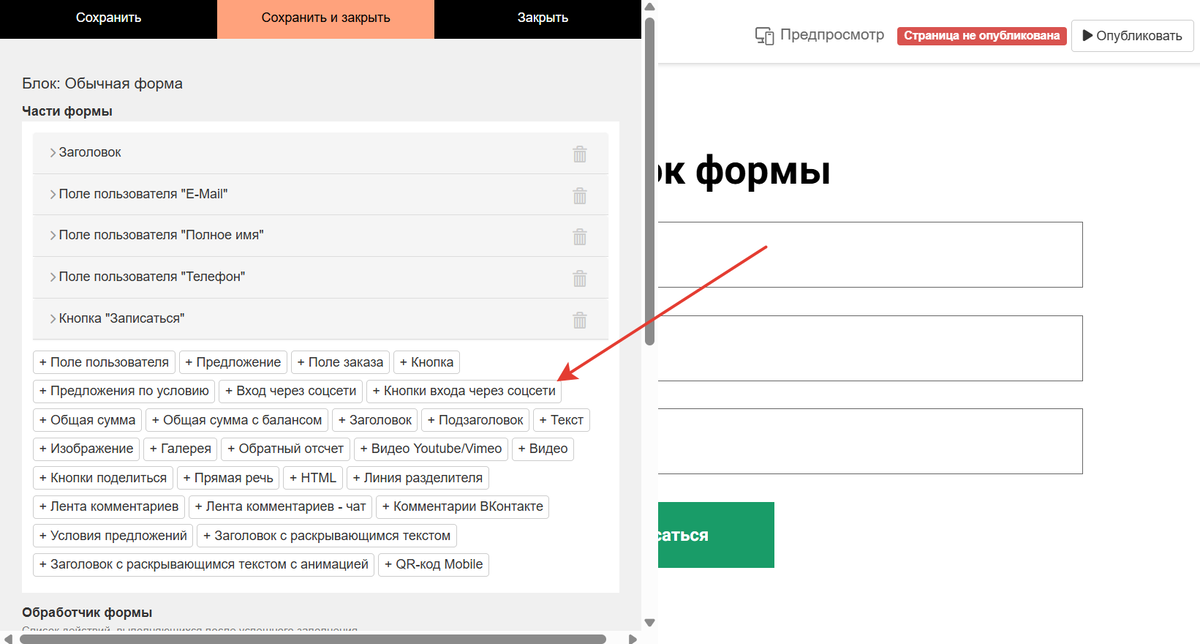Remove the Записаться button row via trash icon
1200x644 pixels.
pyautogui.click(x=579, y=319)
